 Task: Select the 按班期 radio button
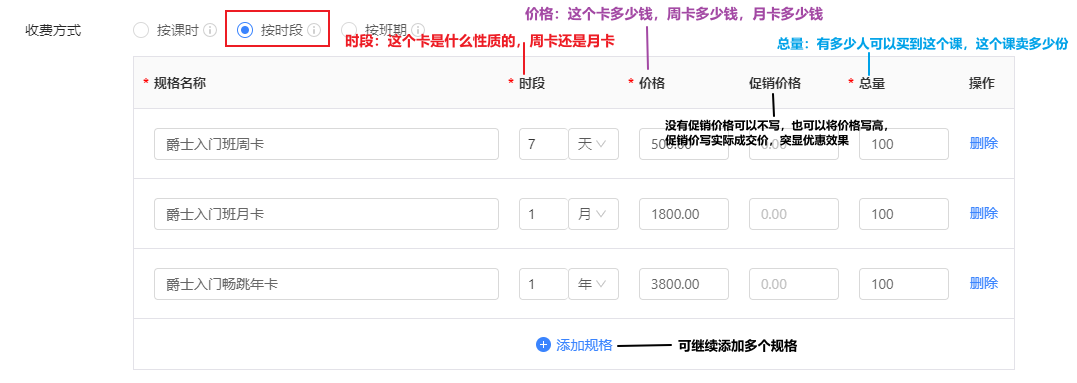[x=349, y=30]
